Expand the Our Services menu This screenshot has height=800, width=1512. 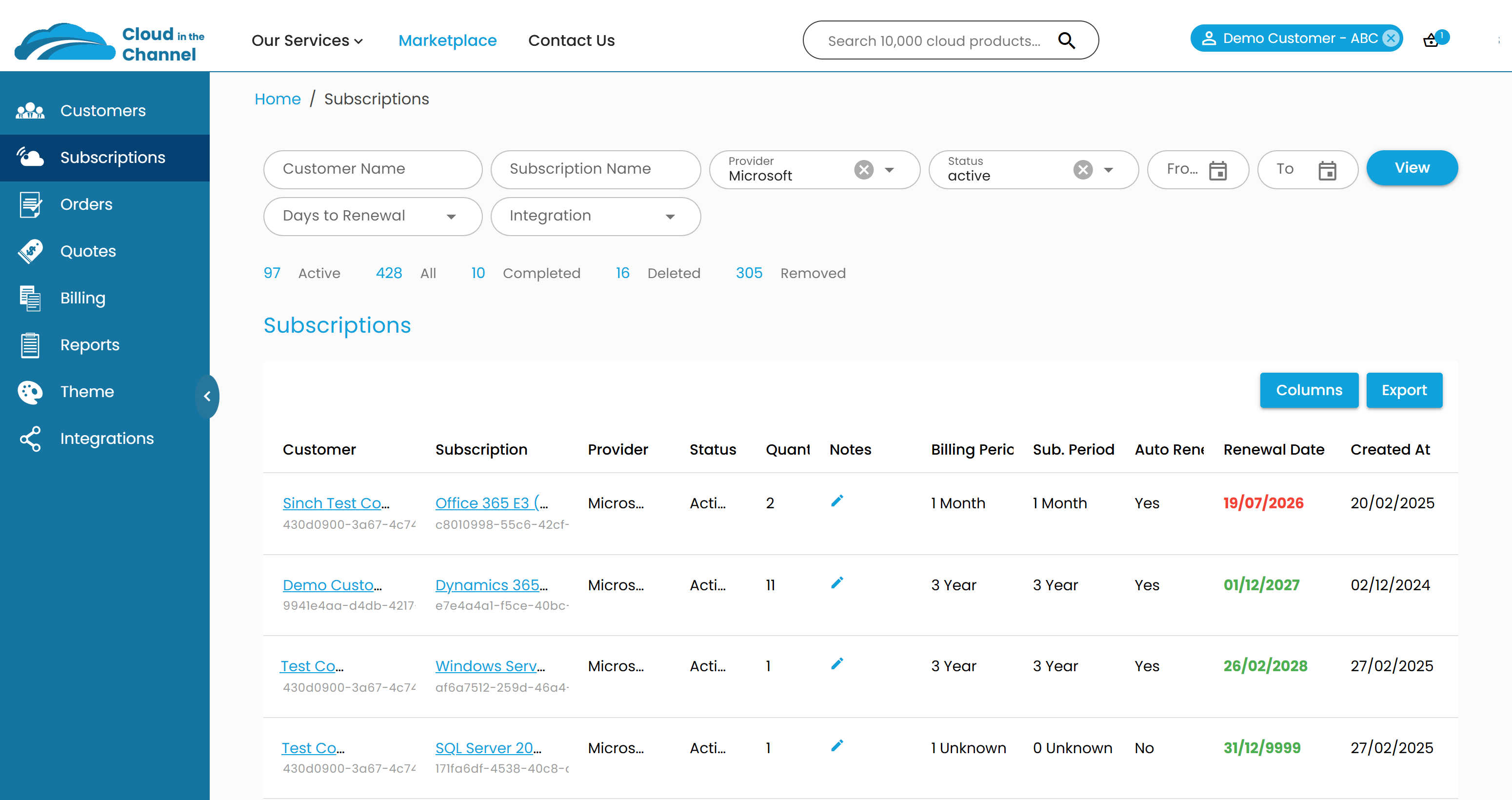308,40
